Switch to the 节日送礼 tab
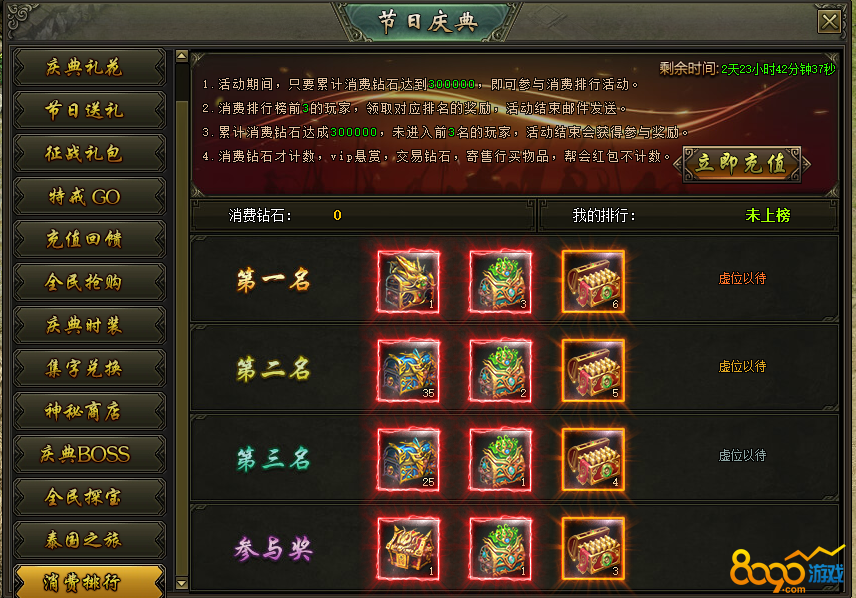856x598 pixels. pos(89,110)
